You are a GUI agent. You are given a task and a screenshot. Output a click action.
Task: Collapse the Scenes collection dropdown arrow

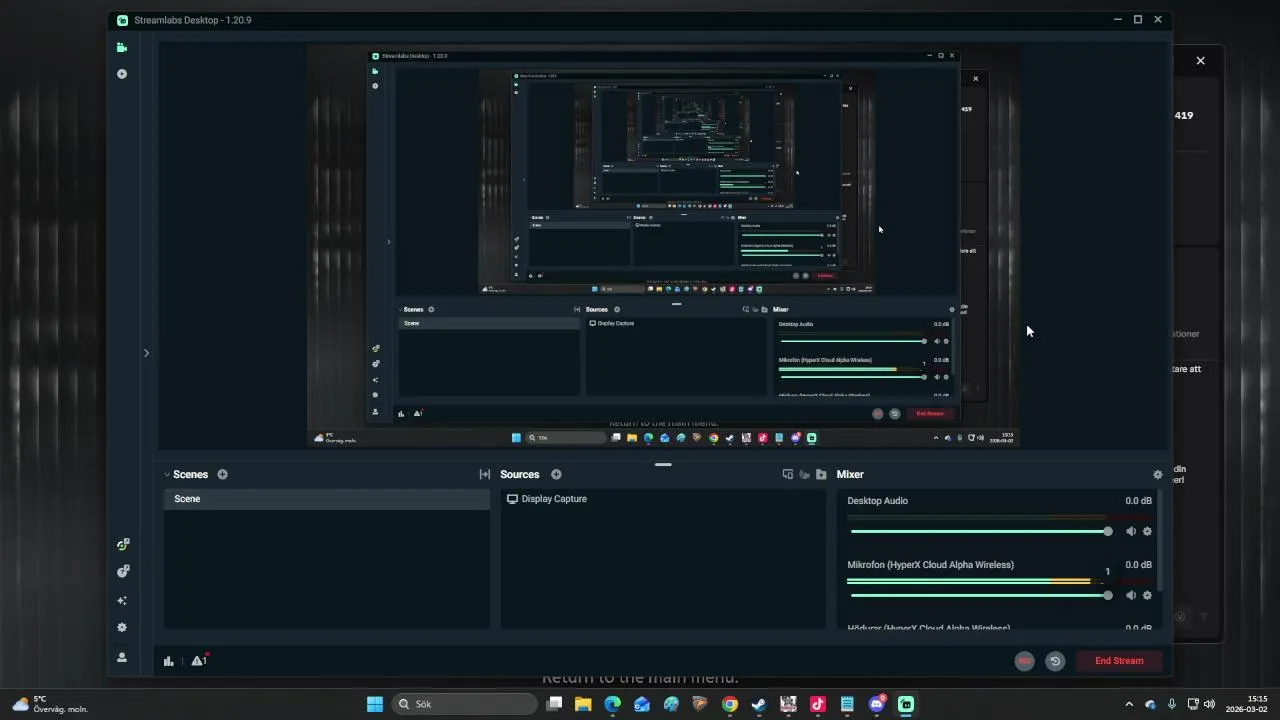(167, 475)
